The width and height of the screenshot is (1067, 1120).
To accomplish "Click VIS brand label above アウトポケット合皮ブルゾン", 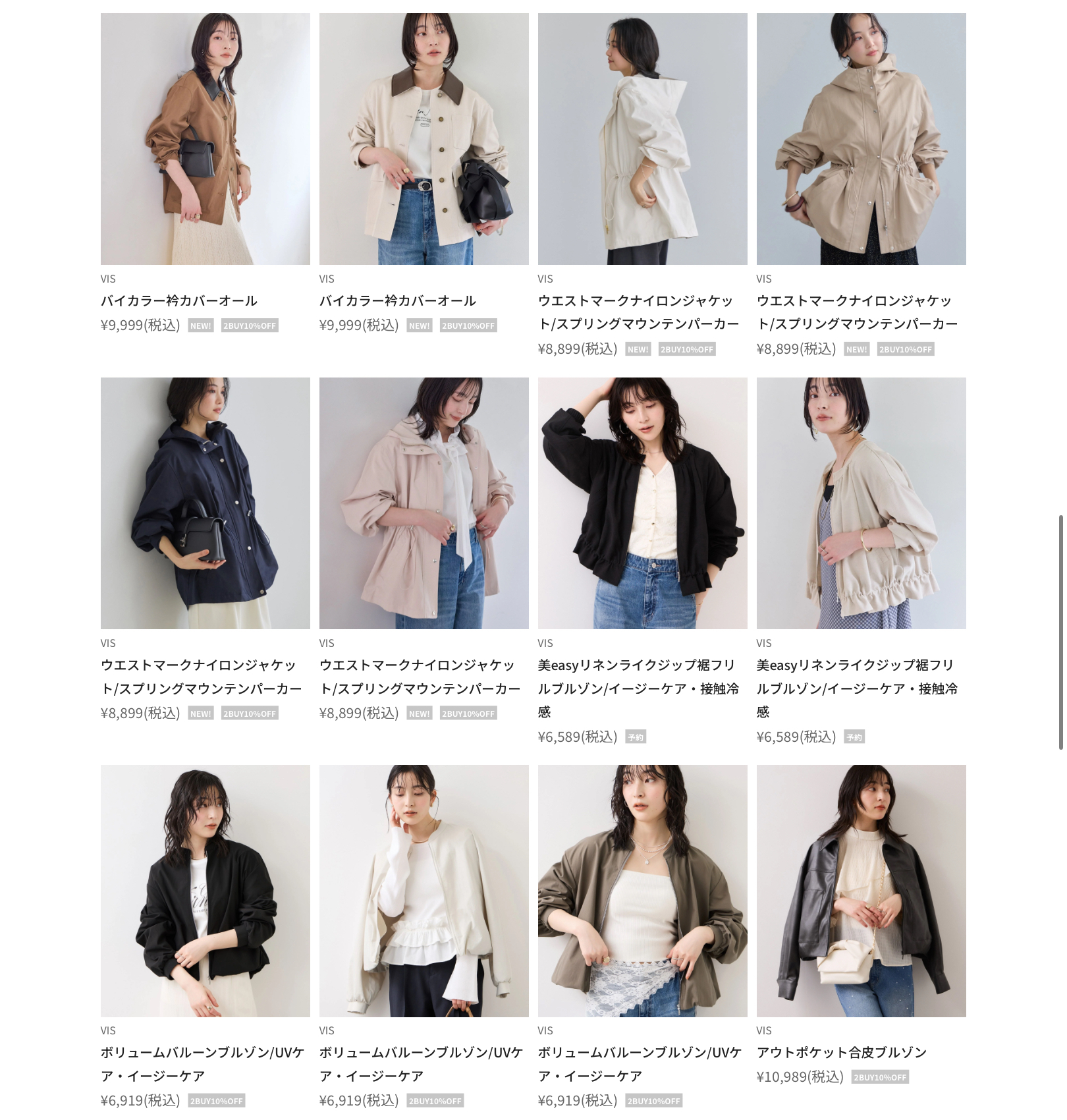I will tap(764, 1030).
